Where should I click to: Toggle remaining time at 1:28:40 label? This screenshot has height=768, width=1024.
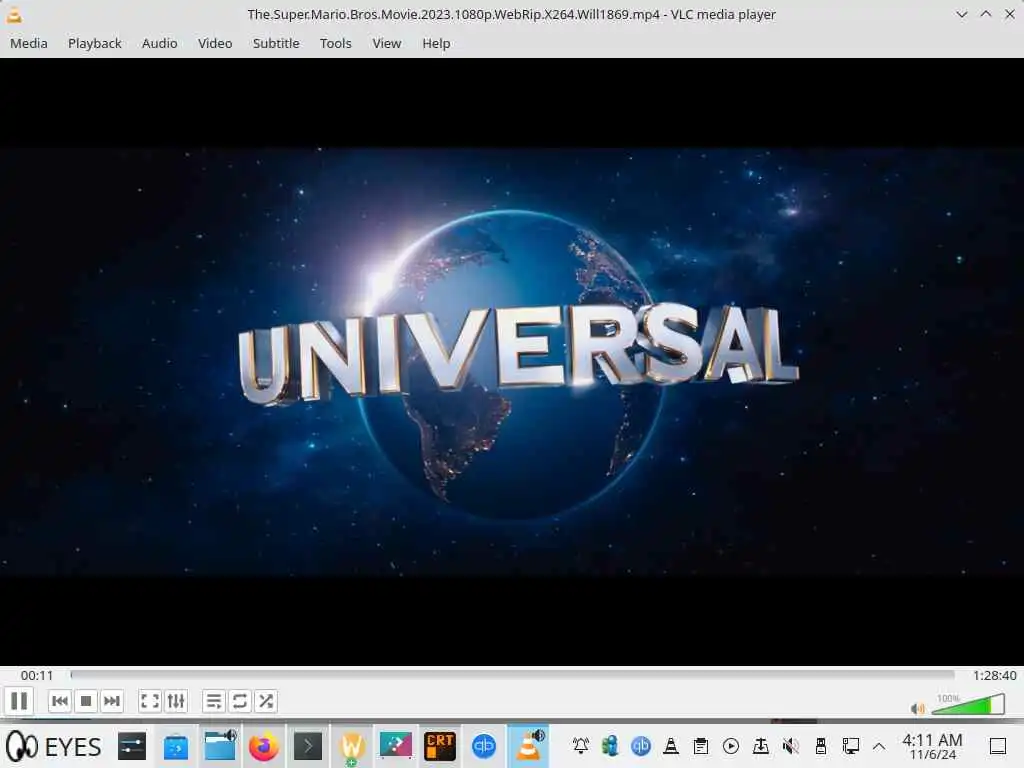tap(994, 675)
